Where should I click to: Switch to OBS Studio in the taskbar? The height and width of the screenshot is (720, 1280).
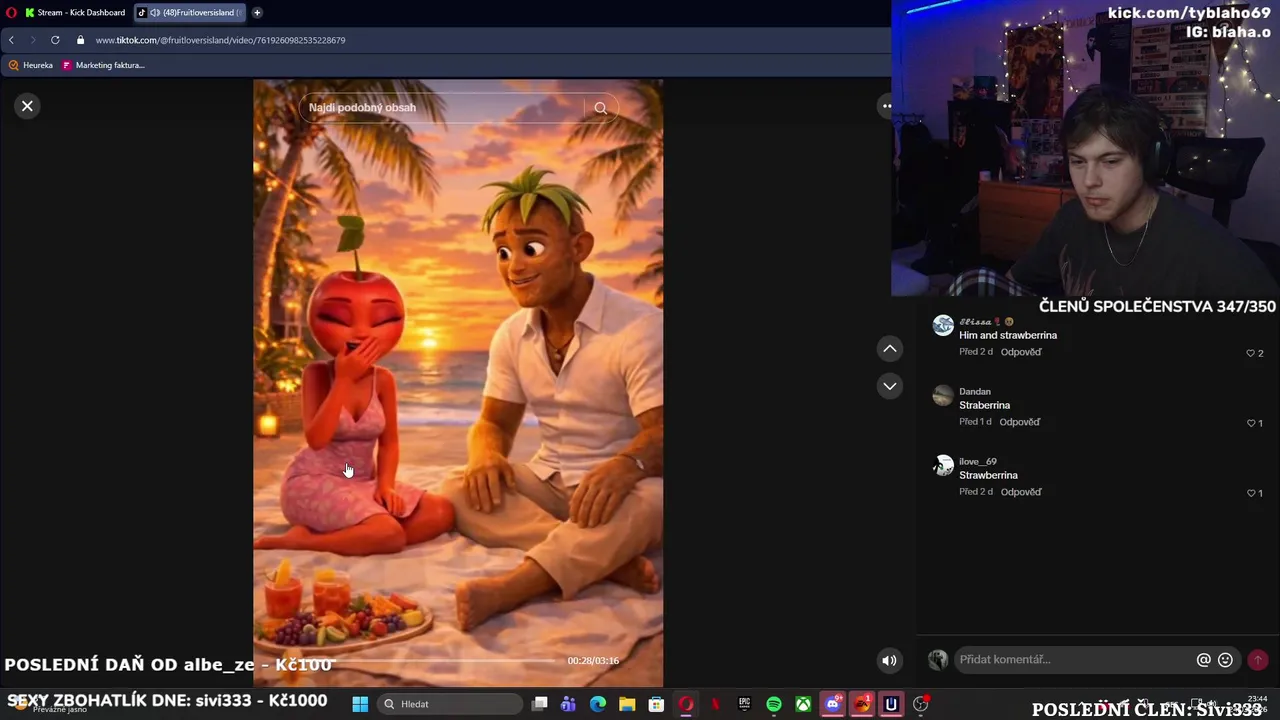920,704
